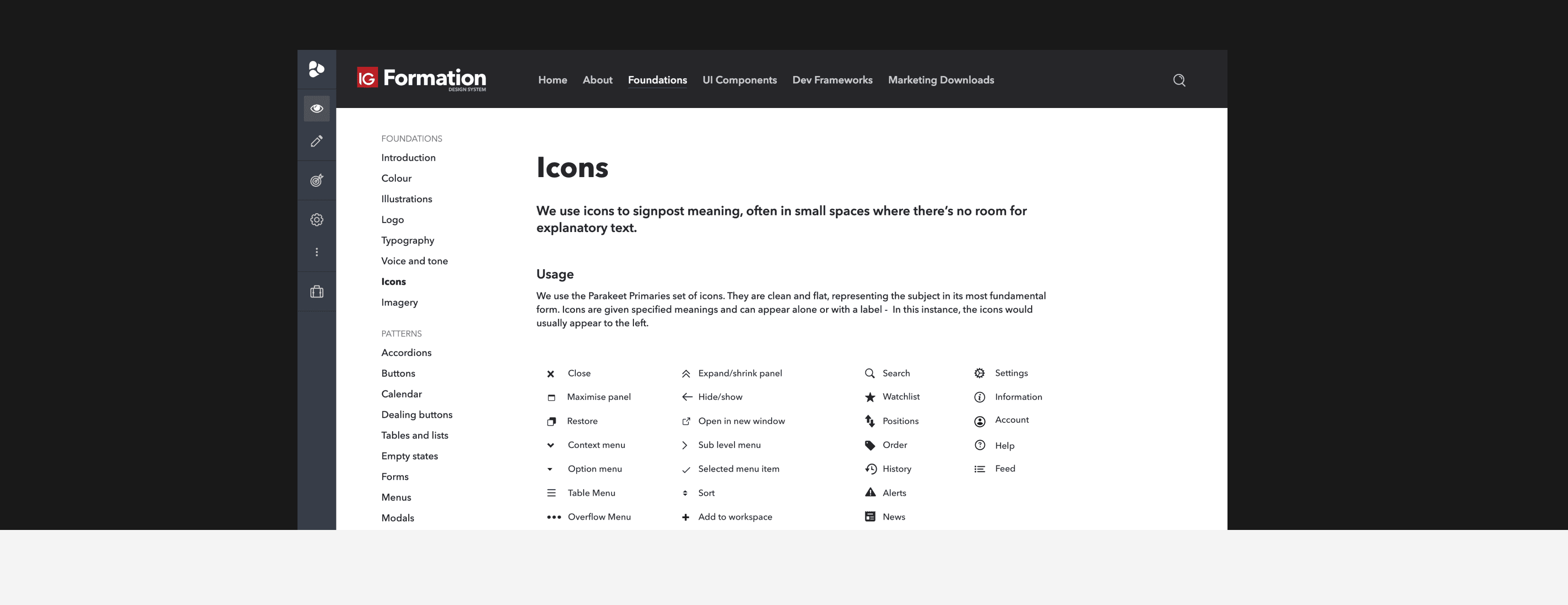Go to UI Components nav item

(739, 80)
